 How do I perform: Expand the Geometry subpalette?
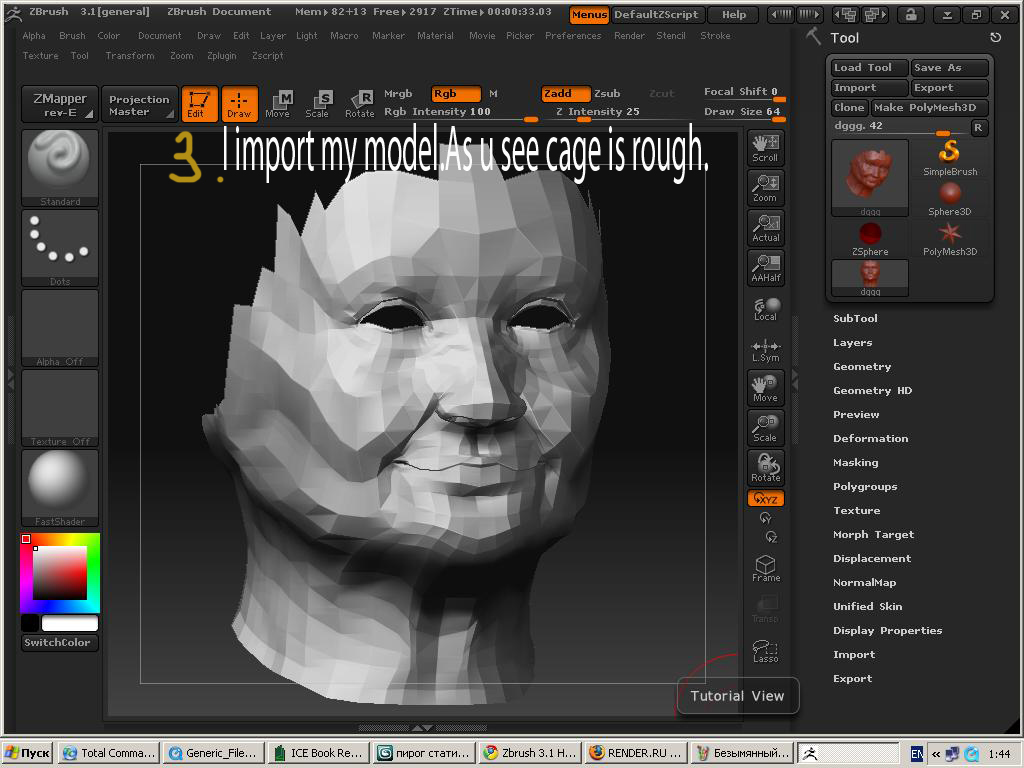coord(861,367)
